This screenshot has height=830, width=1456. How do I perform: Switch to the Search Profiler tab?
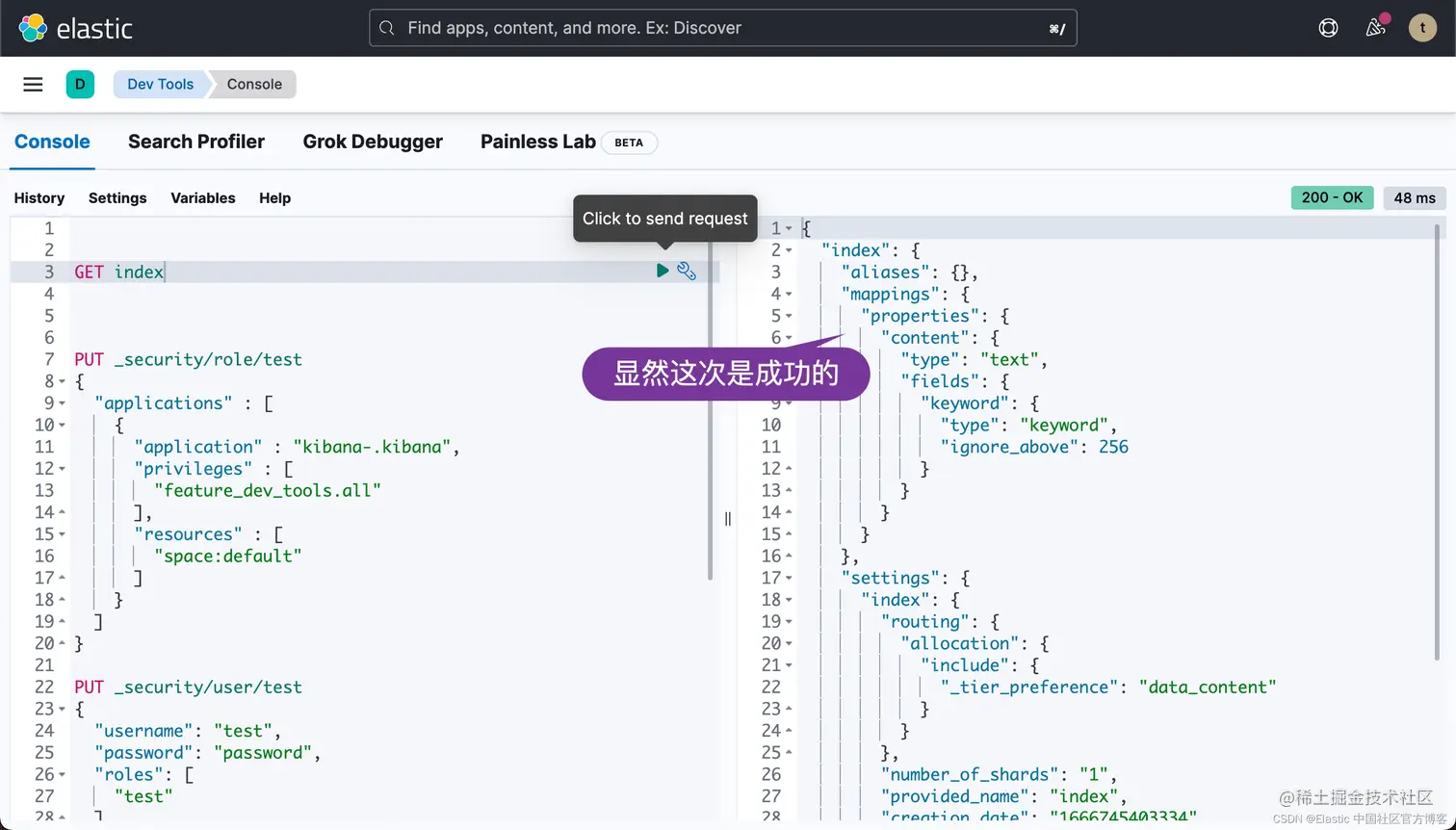(196, 142)
